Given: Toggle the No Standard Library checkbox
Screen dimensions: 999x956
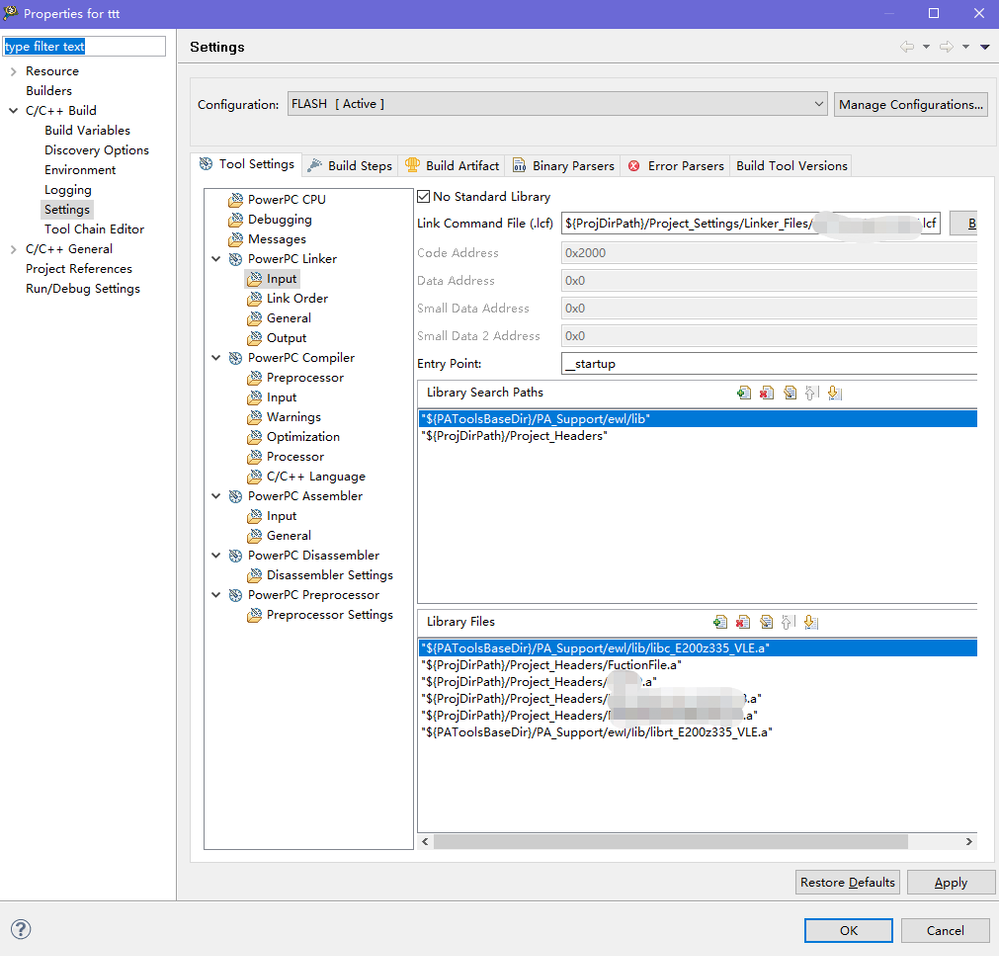Looking at the screenshot, I should 424,197.
